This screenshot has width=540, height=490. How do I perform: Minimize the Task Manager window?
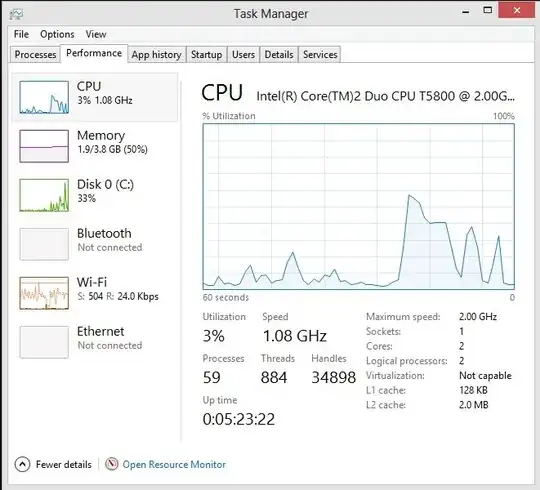coord(466,11)
